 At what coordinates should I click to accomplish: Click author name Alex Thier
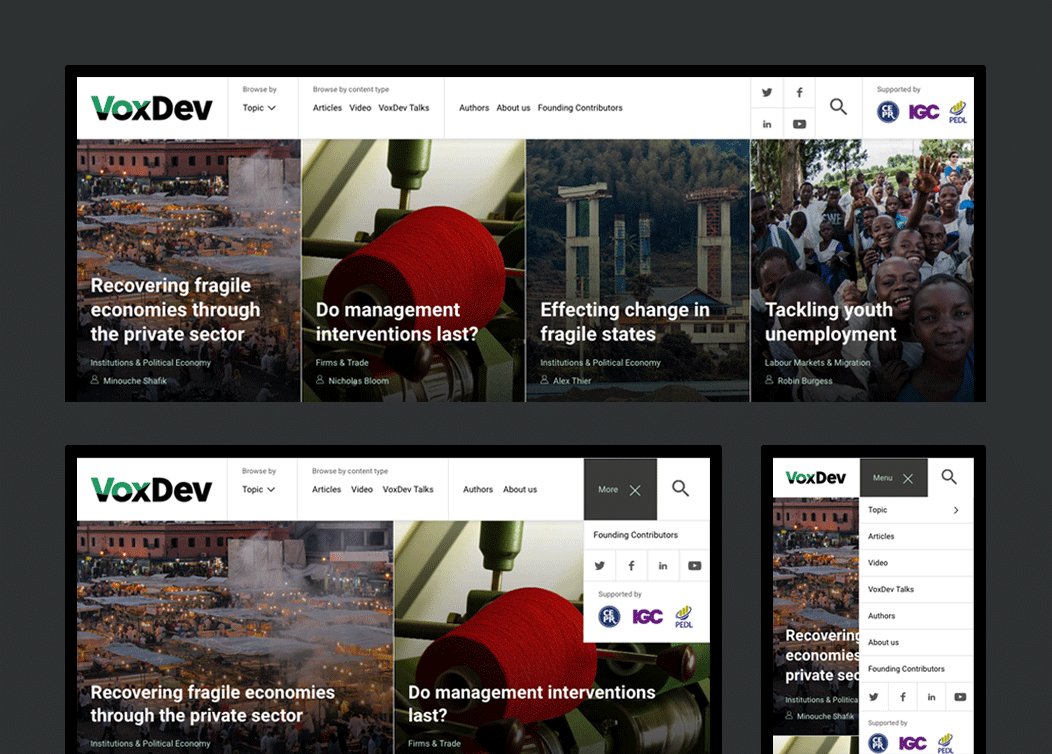[x=572, y=381]
